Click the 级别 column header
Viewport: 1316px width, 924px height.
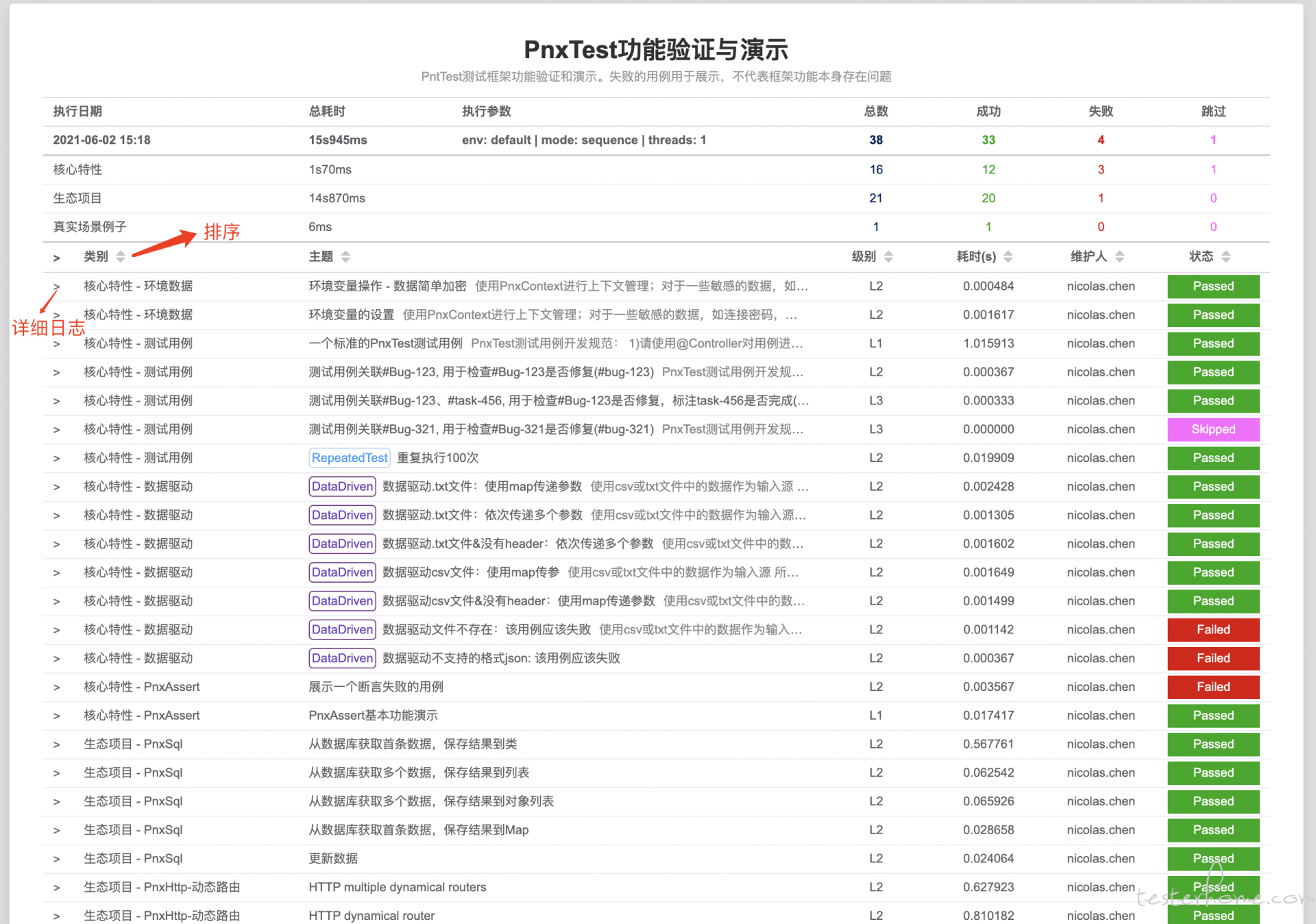point(864,256)
